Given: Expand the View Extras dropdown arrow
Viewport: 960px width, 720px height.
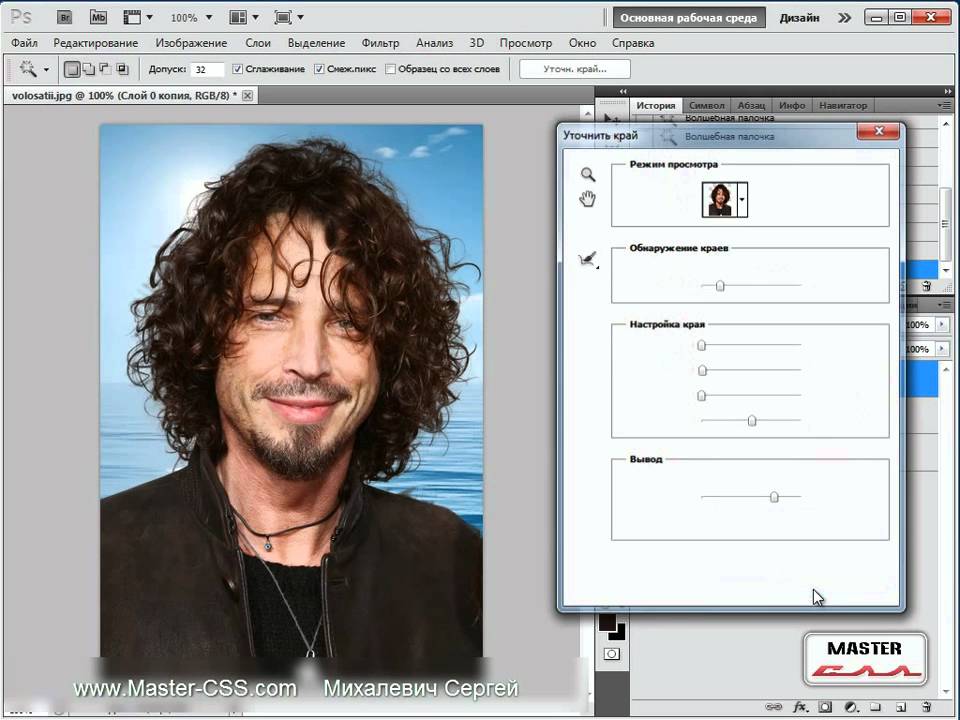Looking at the screenshot, I should point(149,18).
